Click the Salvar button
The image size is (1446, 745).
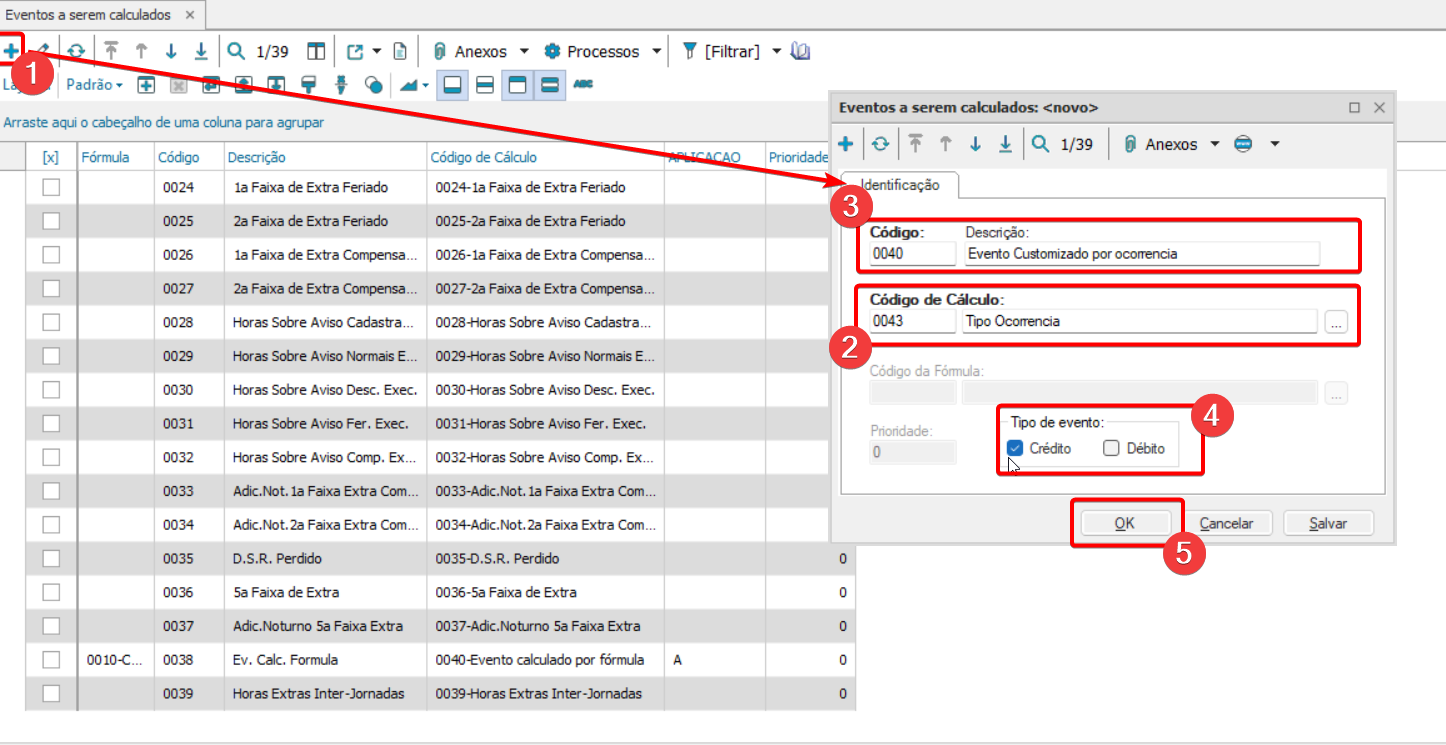point(1328,523)
